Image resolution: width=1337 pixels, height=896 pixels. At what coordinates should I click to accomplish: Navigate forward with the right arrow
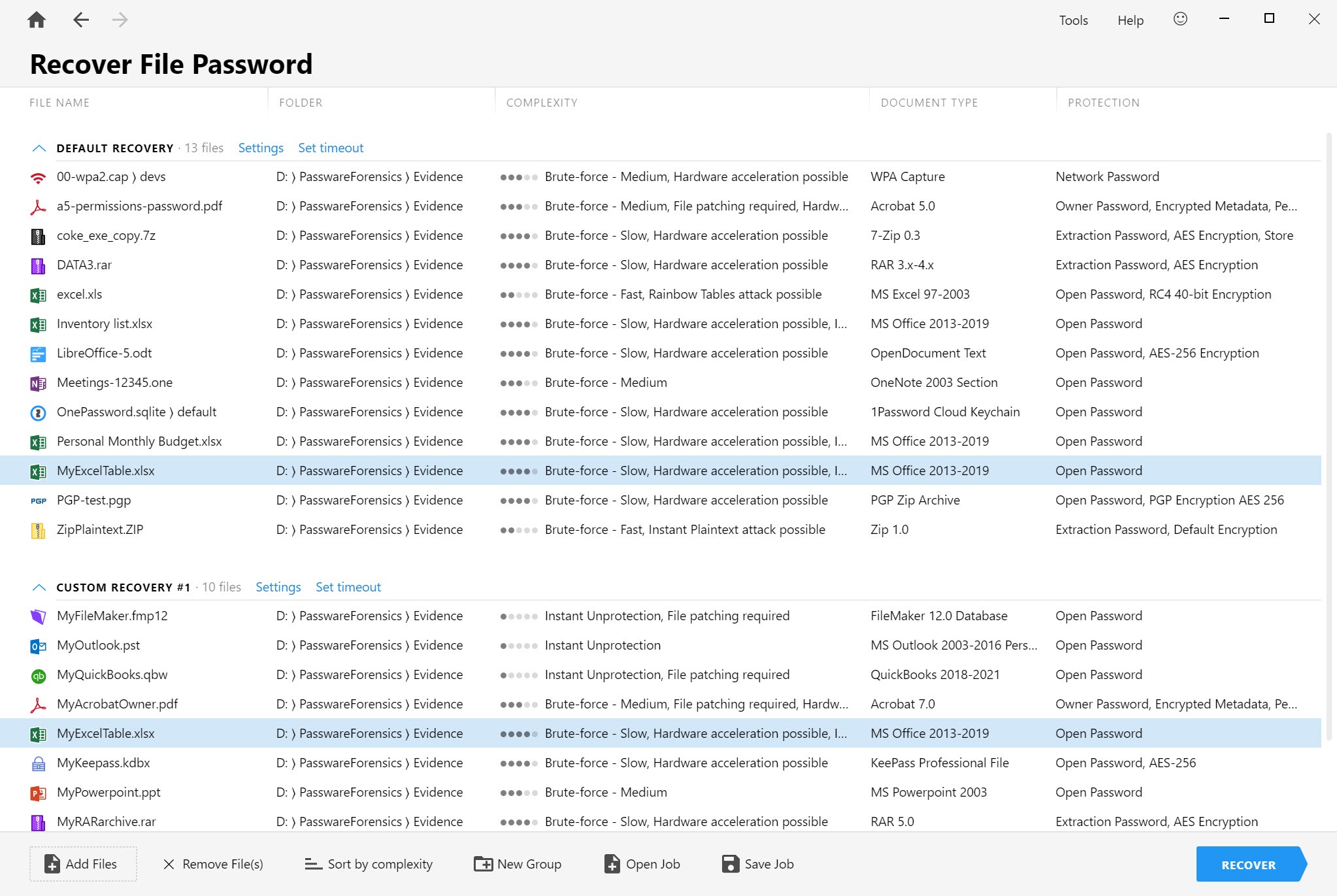tap(120, 20)
